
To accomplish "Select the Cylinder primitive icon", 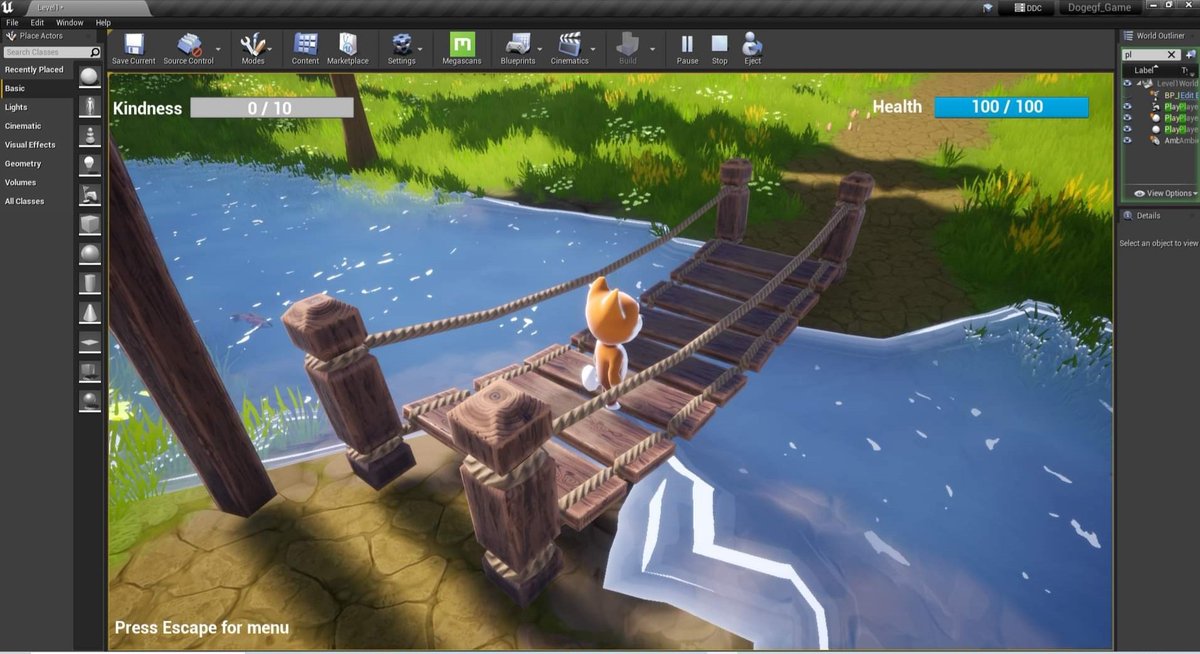I will (x=90, y=283).
